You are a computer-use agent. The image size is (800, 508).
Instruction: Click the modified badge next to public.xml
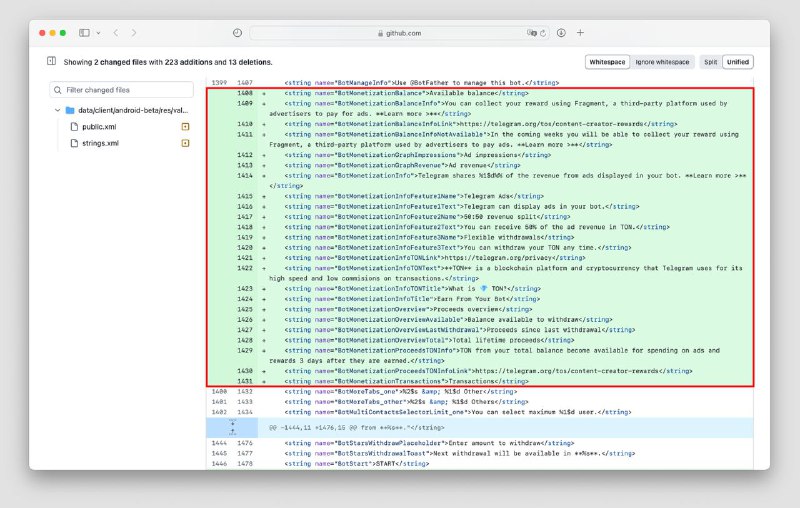coord(185,127)
